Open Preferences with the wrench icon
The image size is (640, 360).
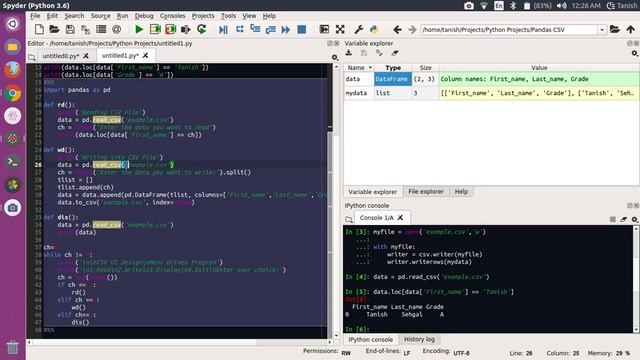click(359, 29)
